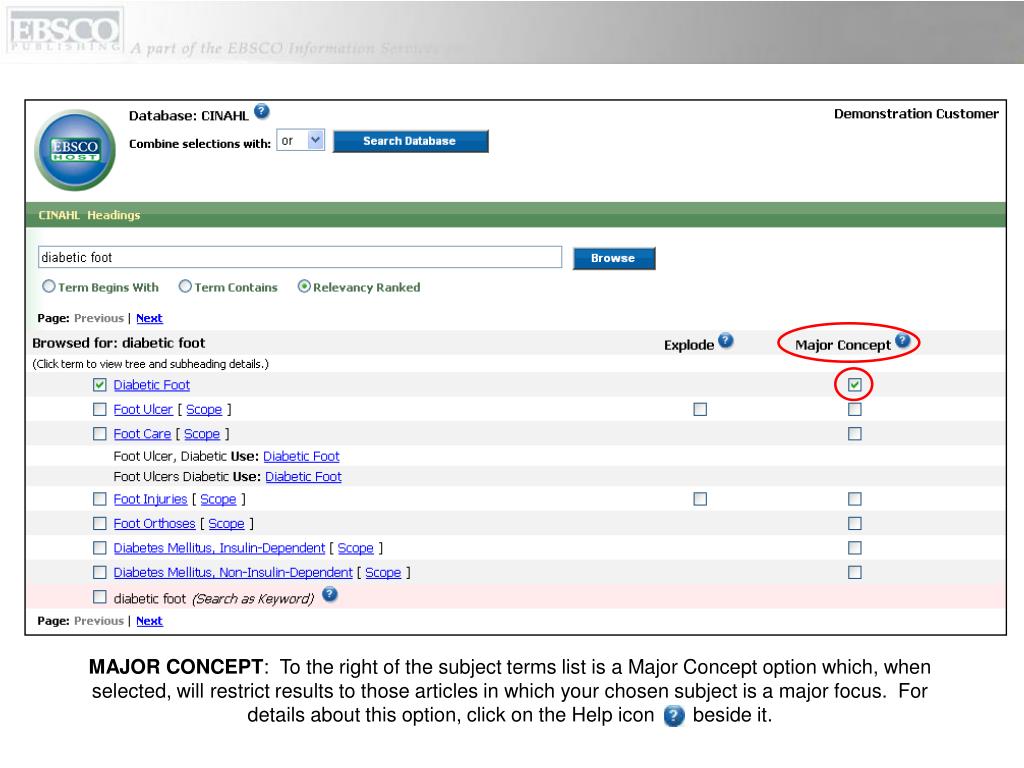Open the Scope link for Foot Ulcer
The height and width of the screenshot is (768, 1024).
204,409
